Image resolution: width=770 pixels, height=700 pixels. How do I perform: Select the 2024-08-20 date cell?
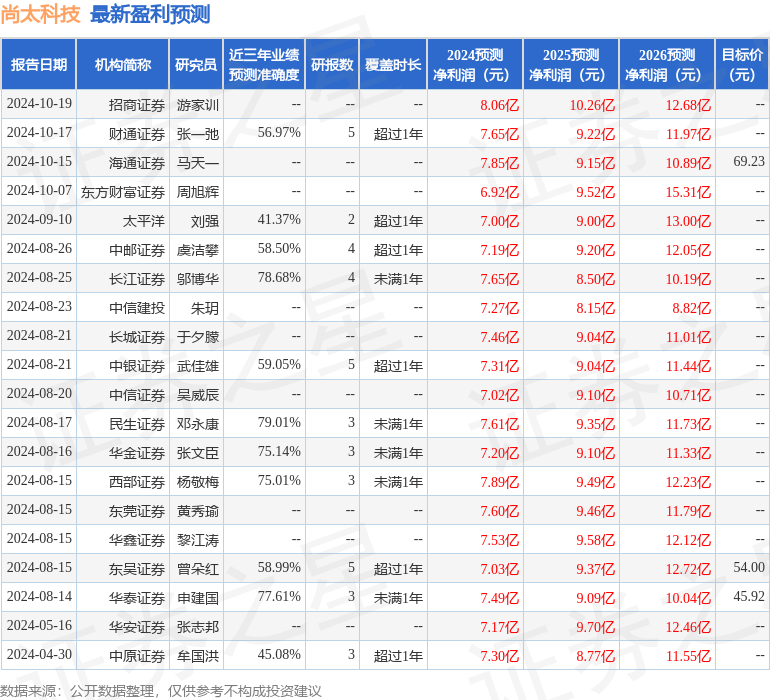(39, 393)
